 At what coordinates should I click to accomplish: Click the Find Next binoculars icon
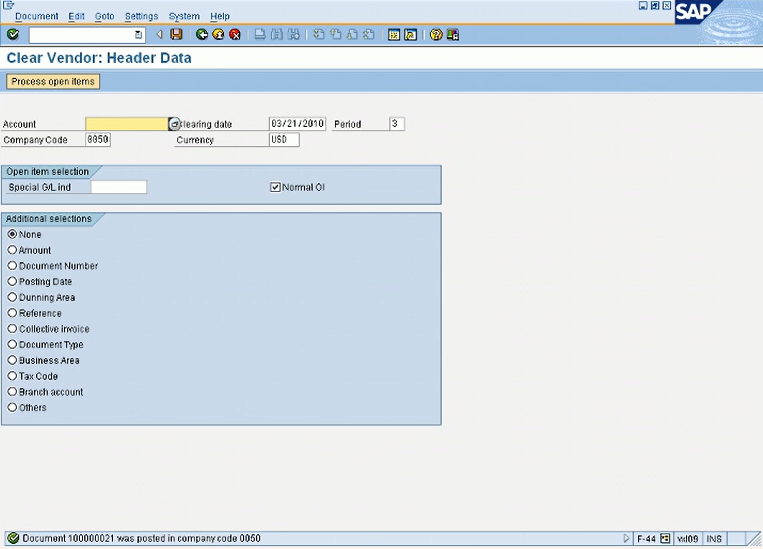(293, 35)
